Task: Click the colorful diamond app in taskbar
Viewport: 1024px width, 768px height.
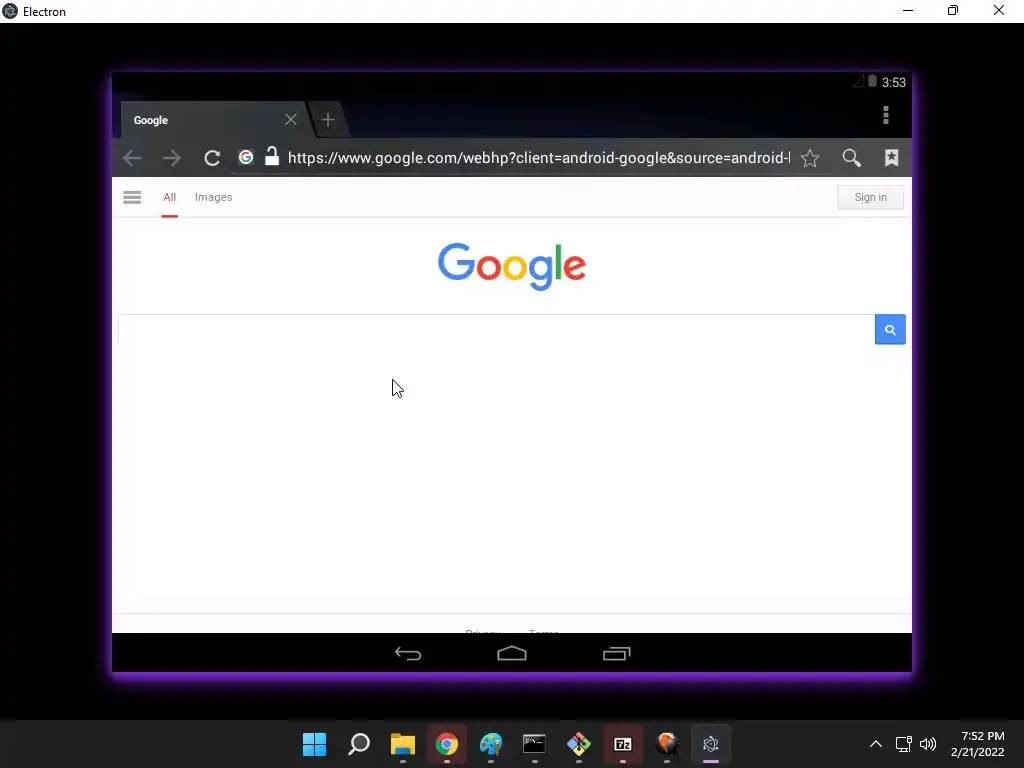Action: [x=579, y=744]
